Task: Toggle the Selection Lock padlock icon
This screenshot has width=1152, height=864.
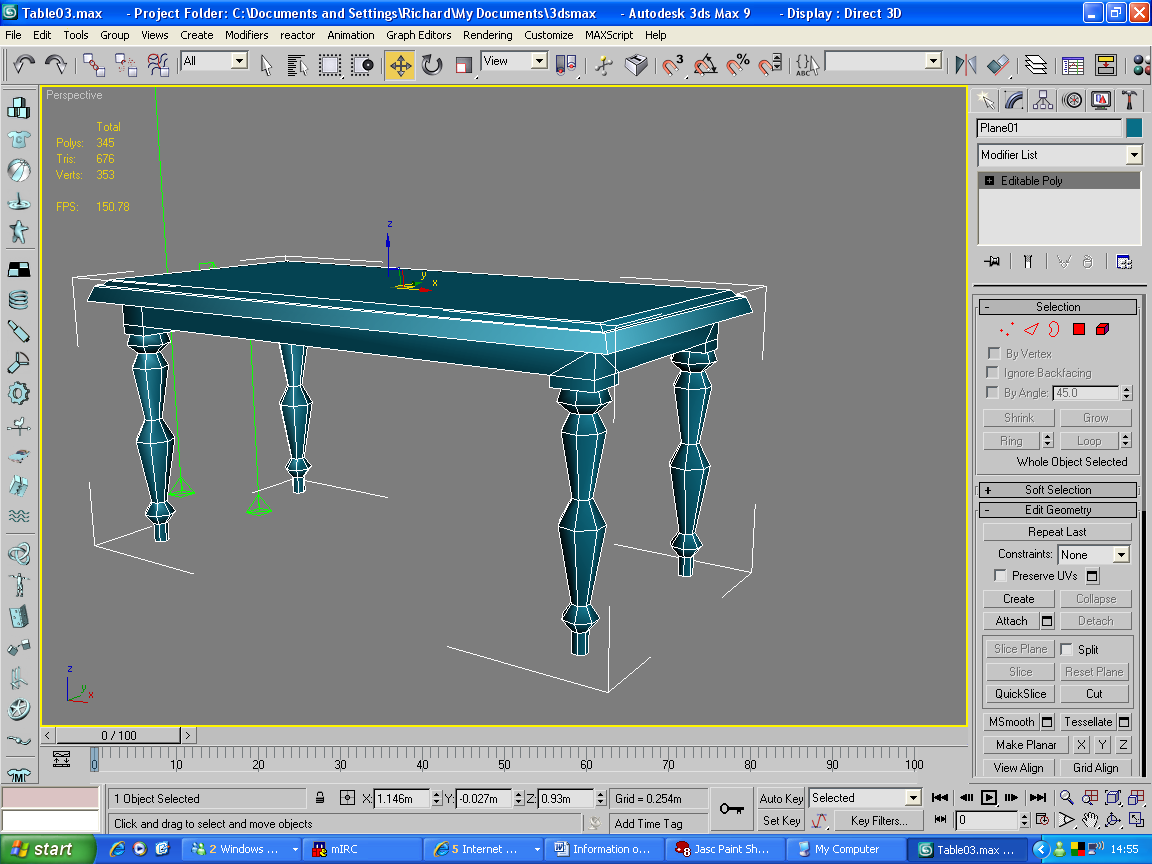Action: click(320, 798)
